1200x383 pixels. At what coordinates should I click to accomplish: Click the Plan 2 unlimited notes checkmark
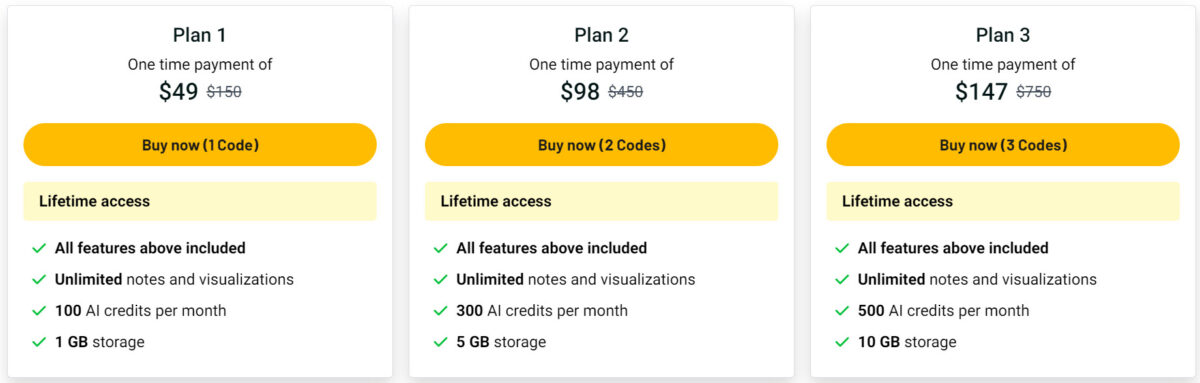(x=441, y=280)
